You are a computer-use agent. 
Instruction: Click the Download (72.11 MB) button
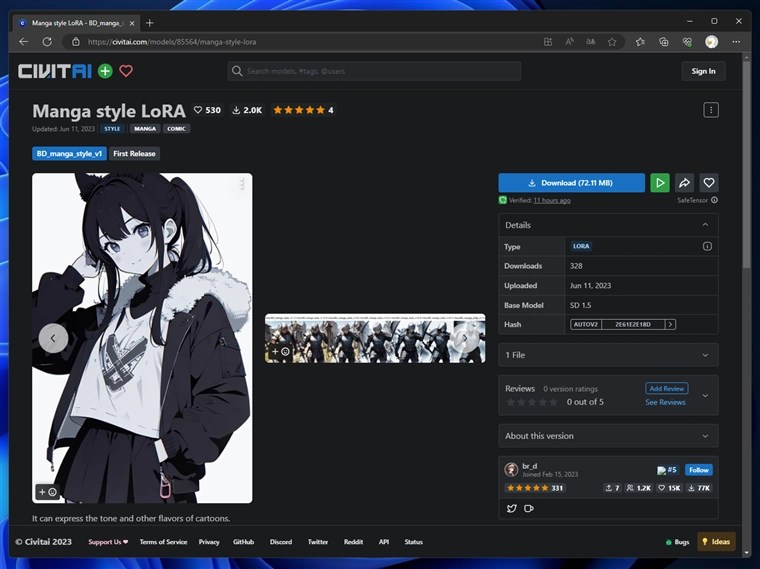(x=571, y=183)
